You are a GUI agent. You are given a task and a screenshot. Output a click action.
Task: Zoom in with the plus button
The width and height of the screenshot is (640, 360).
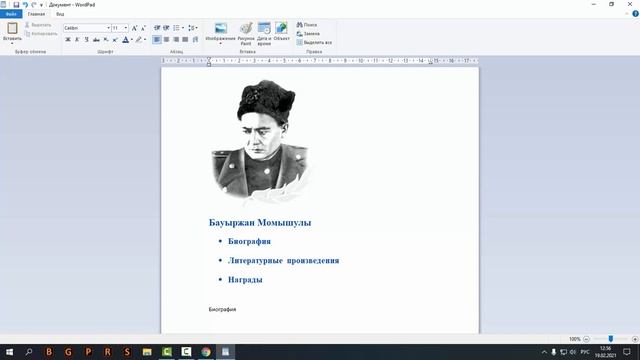[x=635, y=339]
